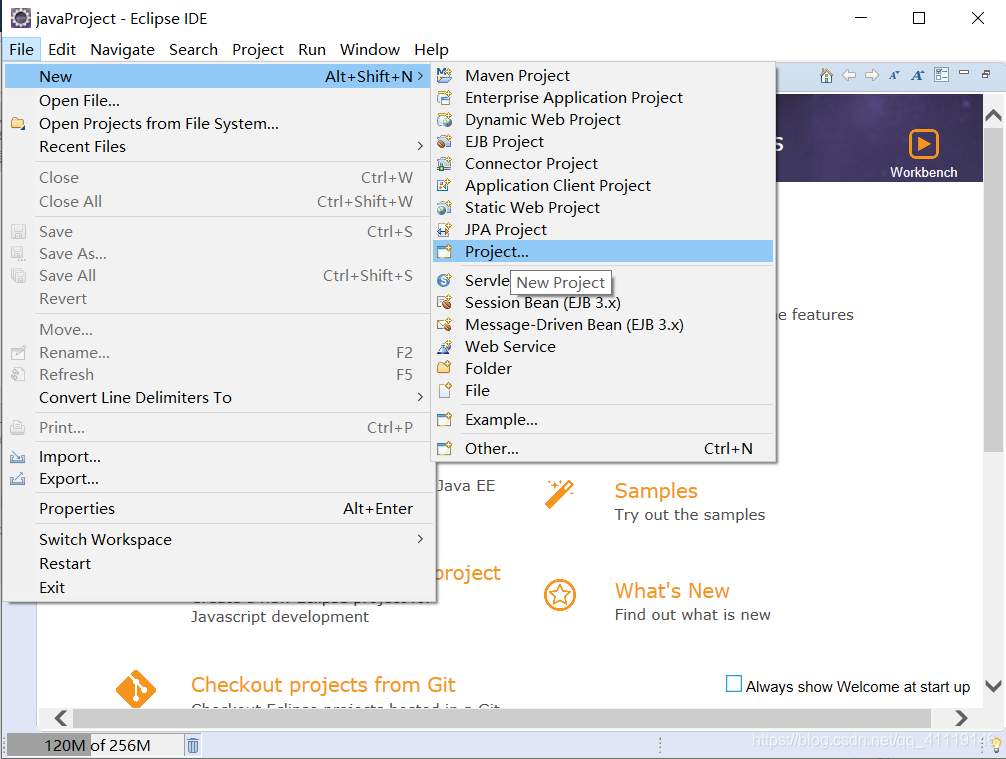Expand the New submenu arrow
The height and width of the screenshot is (759, 1006).
(x=420, y=76)
